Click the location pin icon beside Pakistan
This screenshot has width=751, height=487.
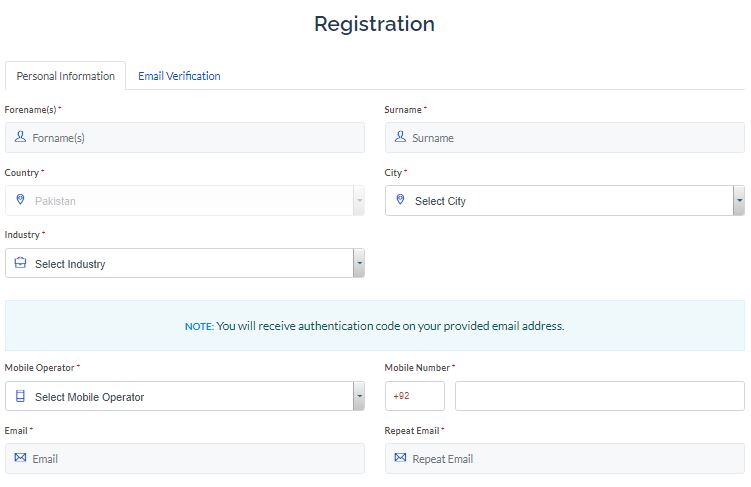pos(20,199)
